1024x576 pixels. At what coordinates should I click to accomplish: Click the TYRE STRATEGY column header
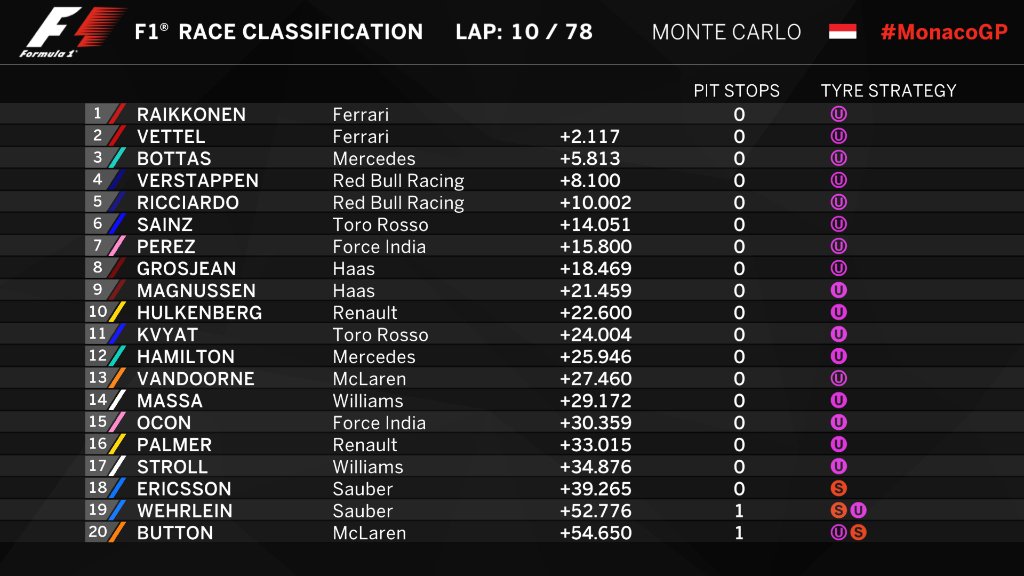[x=888, y=91]
